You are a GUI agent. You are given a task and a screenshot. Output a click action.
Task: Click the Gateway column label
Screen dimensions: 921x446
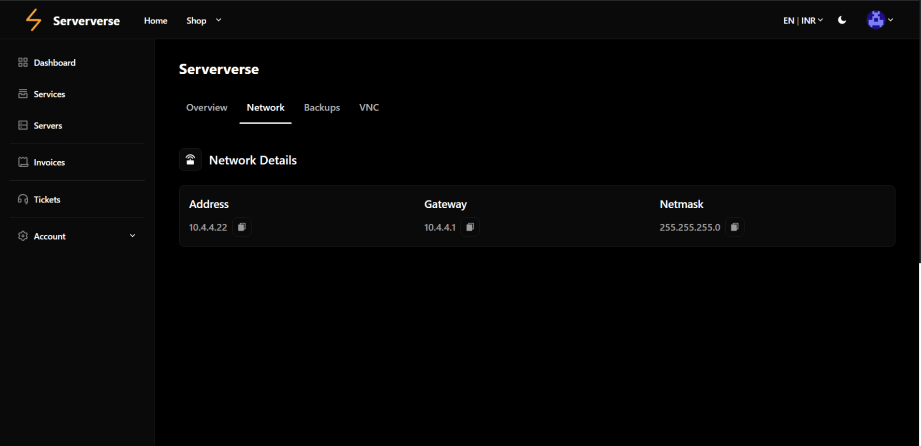coord(445,204)
